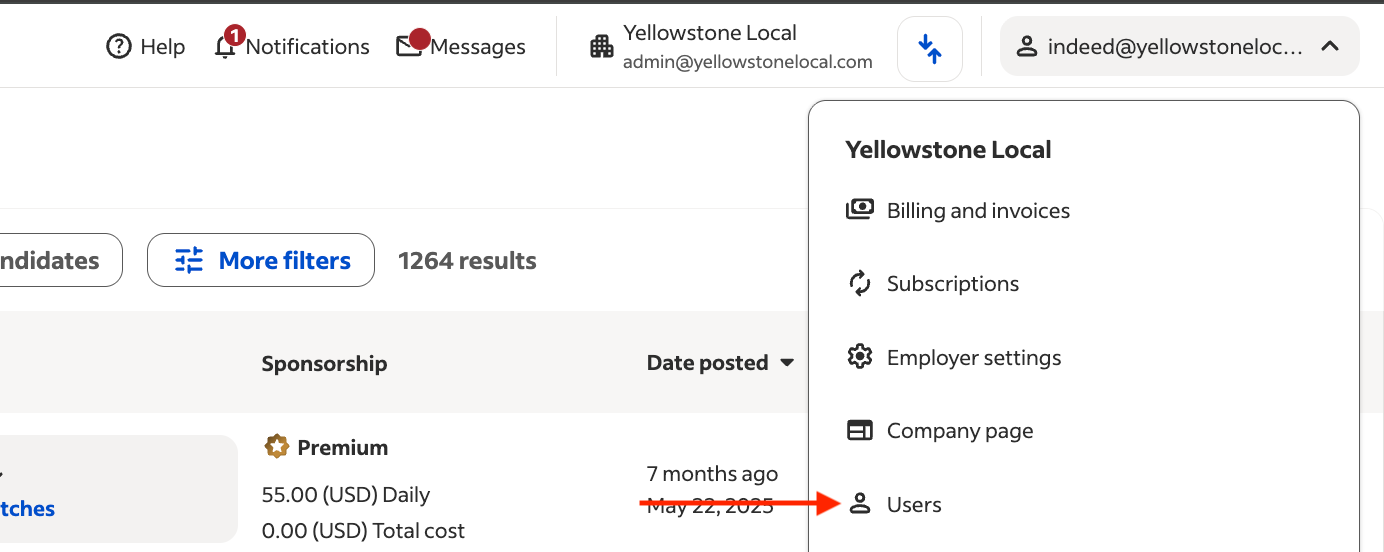
Task: Select Users in the account menu
Action: click(914, 505)
